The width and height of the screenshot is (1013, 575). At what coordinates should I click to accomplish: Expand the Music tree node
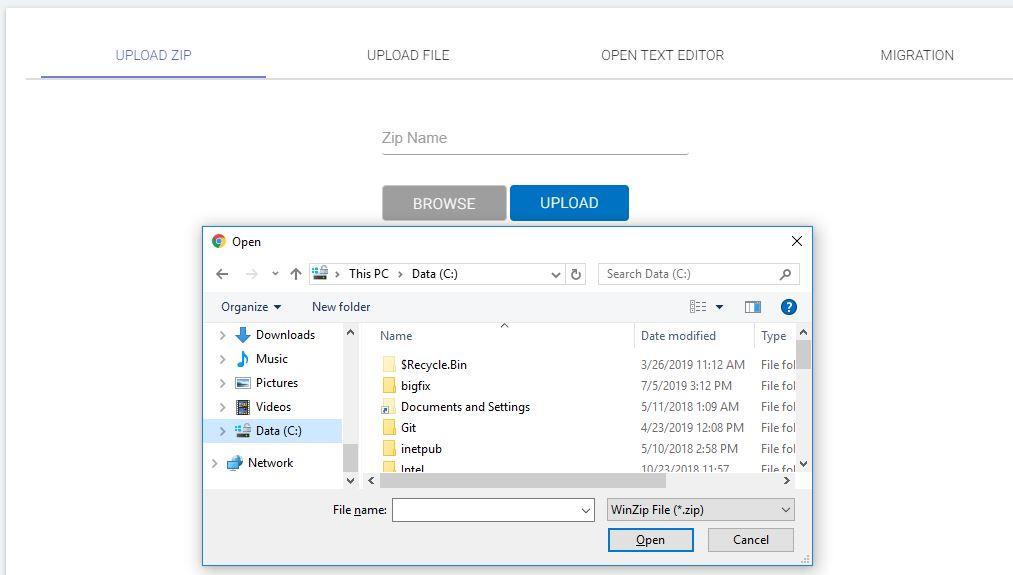222,359
